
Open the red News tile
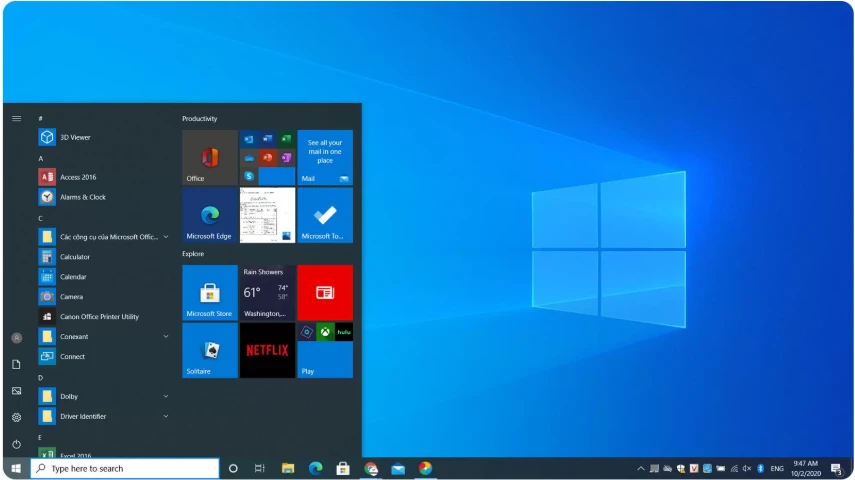pos(325,293)
